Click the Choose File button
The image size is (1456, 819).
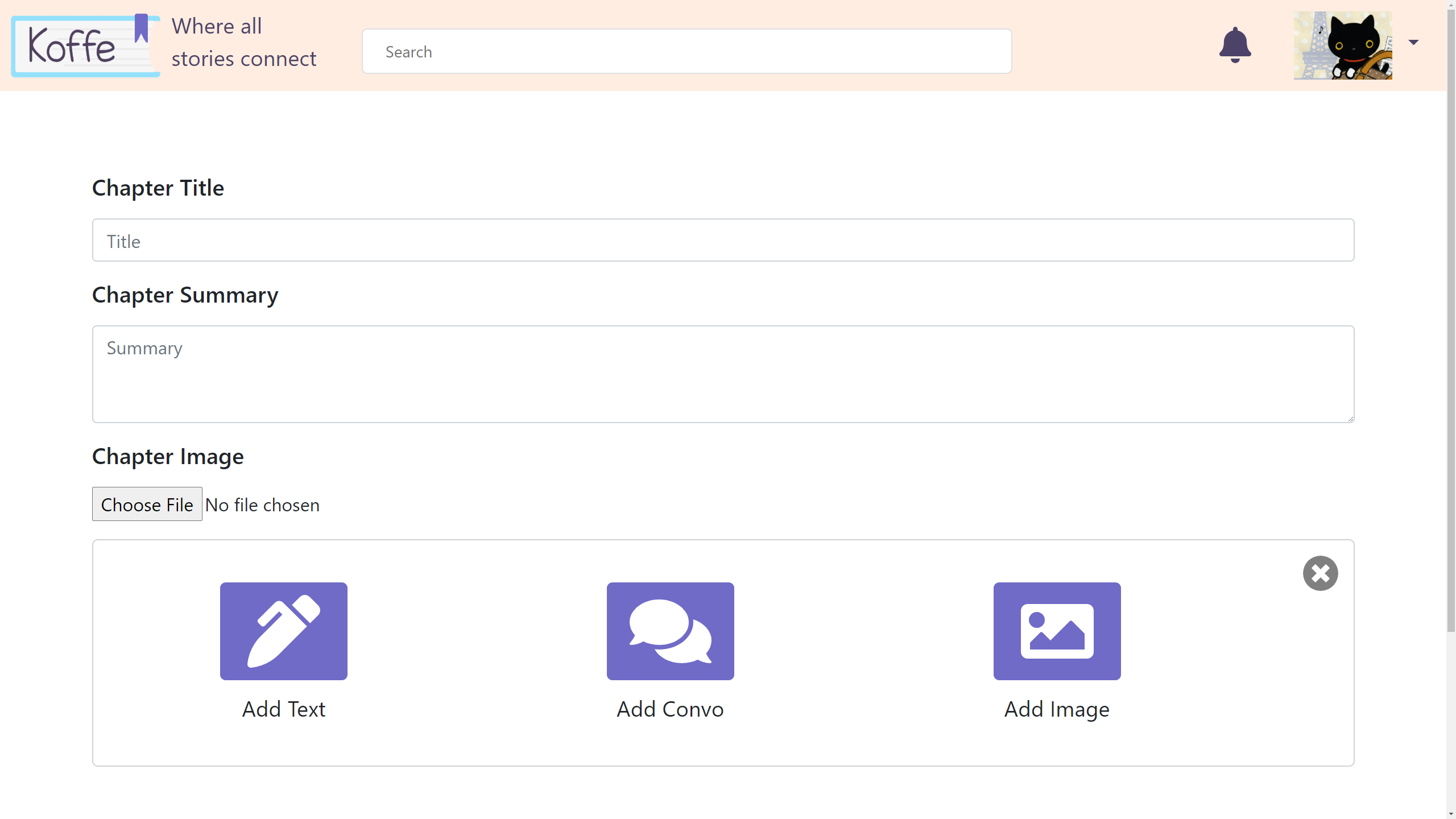pyautogui.click(x=147, y=504)
